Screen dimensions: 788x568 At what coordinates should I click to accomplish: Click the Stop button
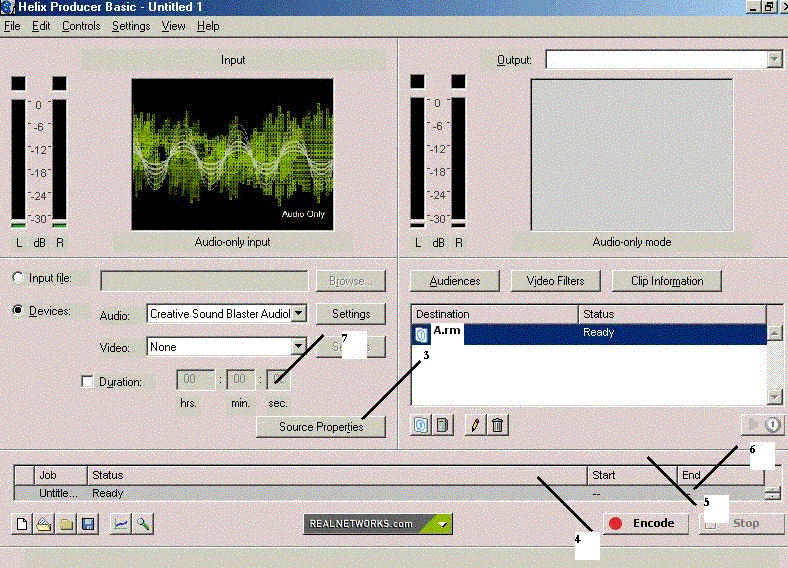[742, 523]
